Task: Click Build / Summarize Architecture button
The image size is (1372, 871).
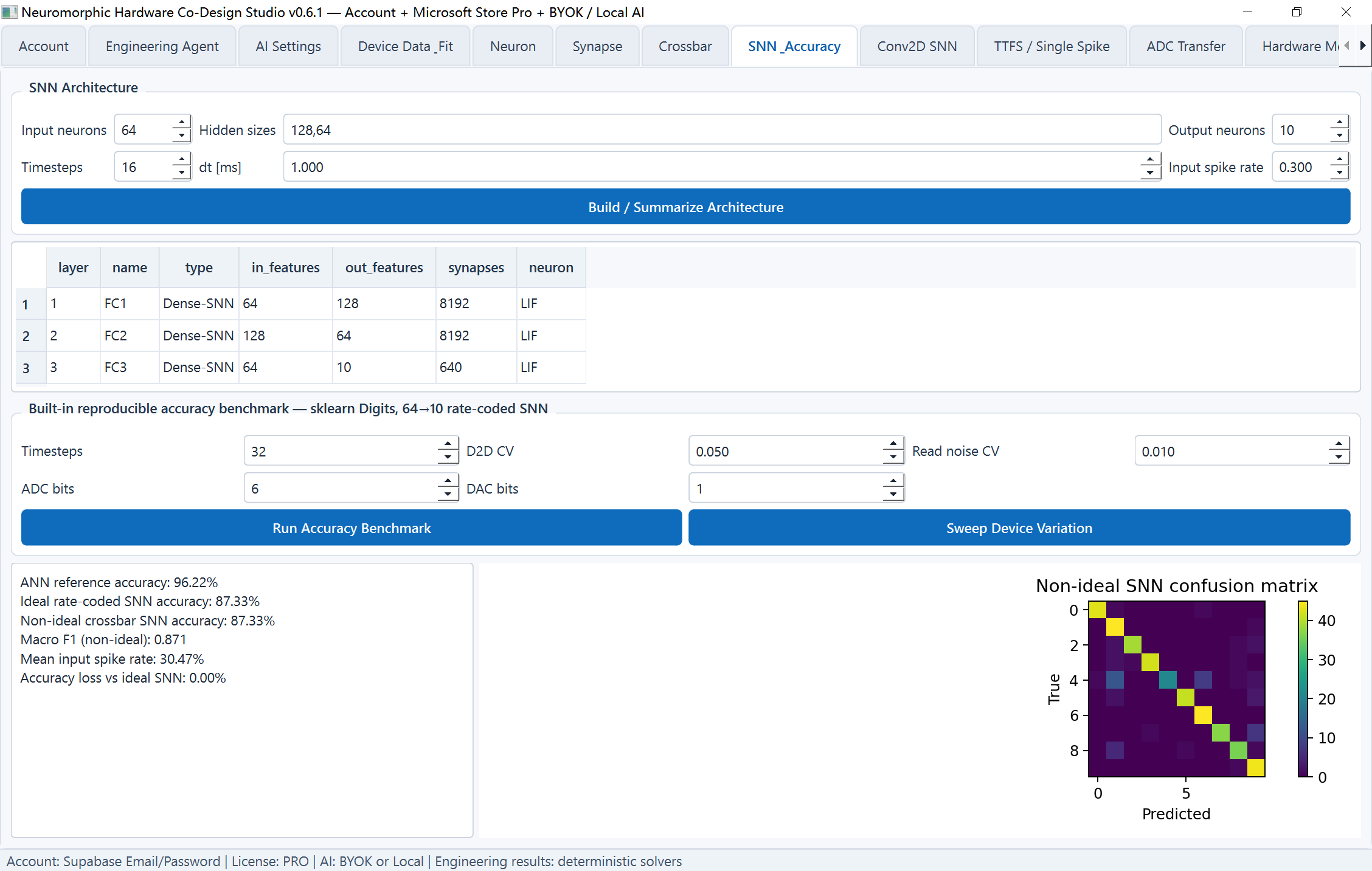Action: 686,207
